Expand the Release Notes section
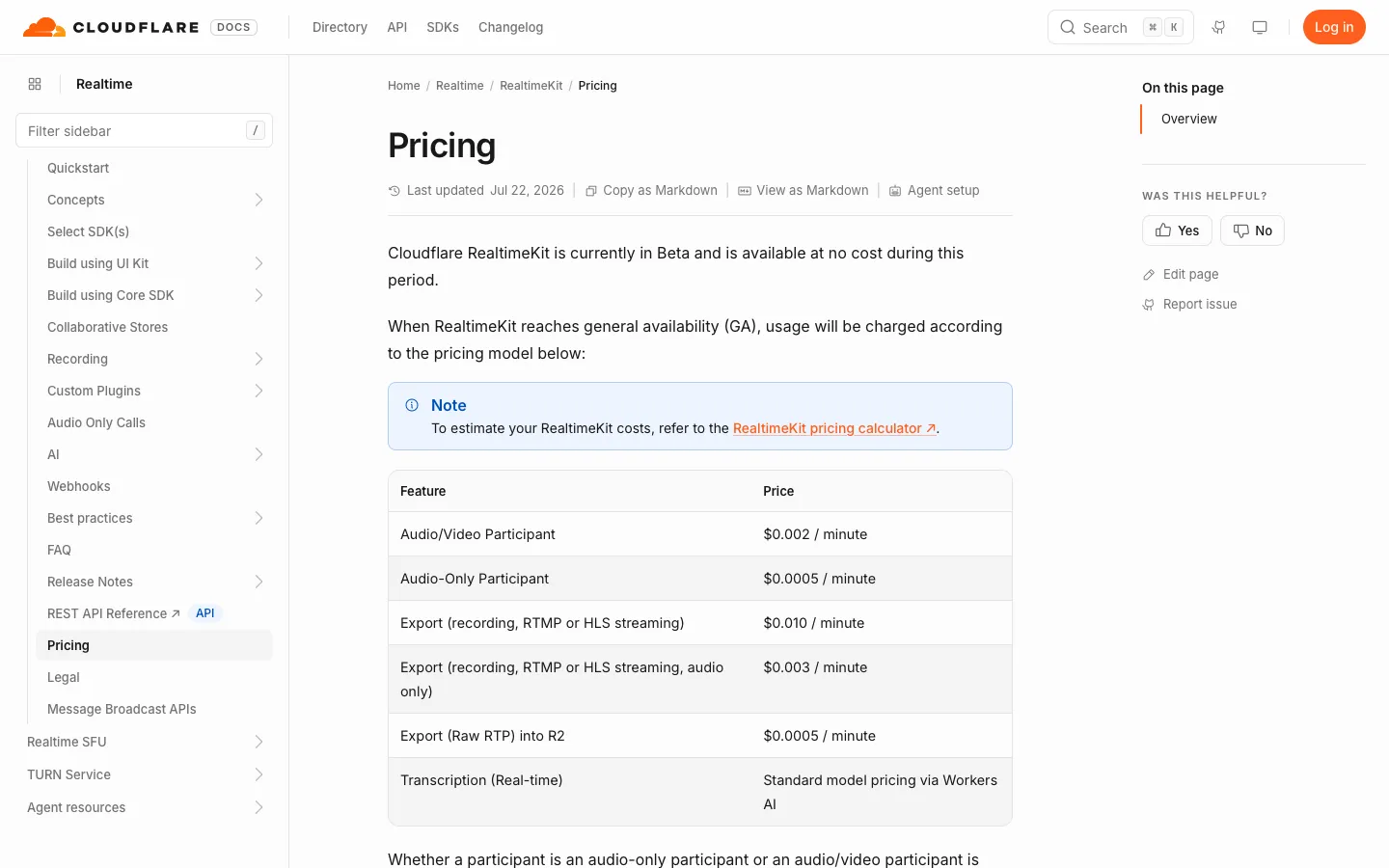1389x868 pixels. (x=259, y=582)
